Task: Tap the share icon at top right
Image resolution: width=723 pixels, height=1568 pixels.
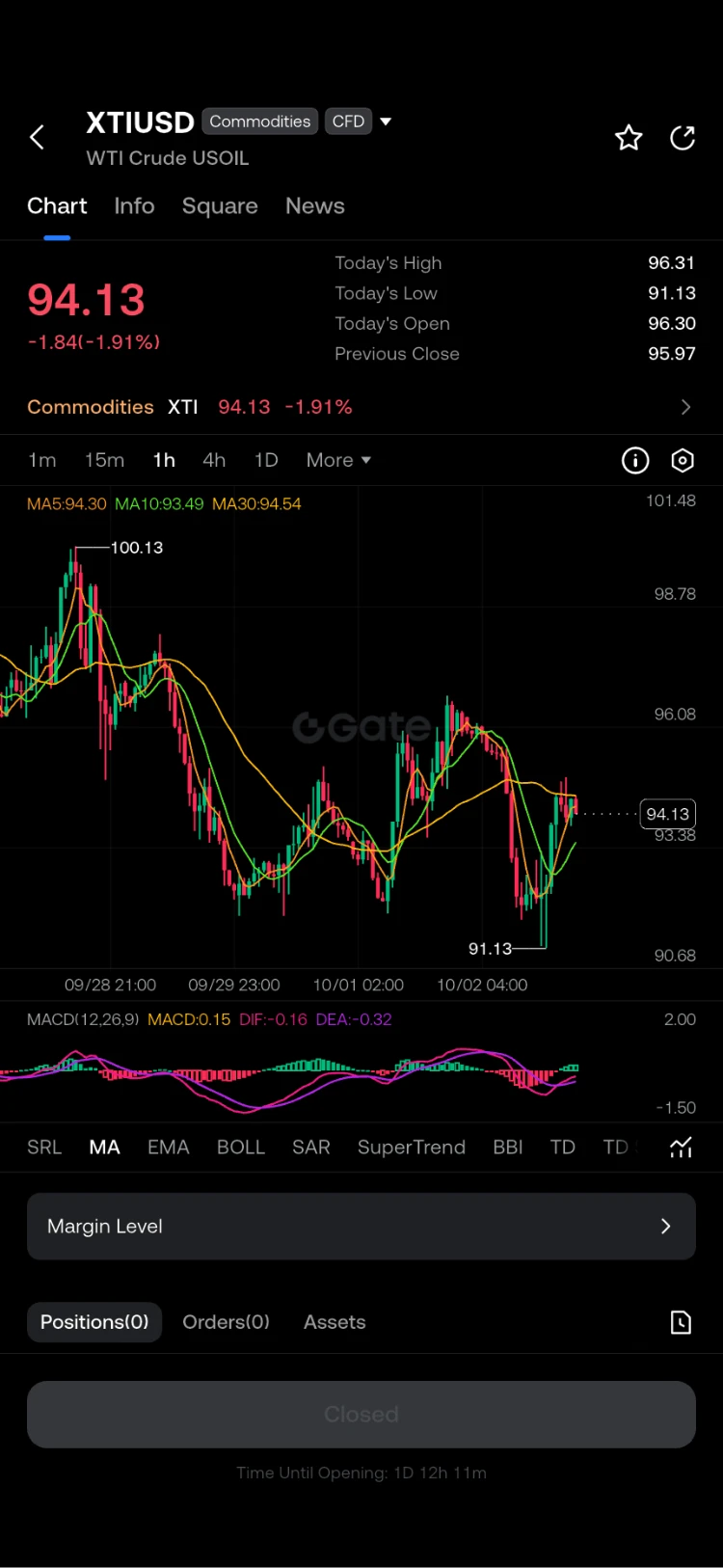Action: (683, 138)
